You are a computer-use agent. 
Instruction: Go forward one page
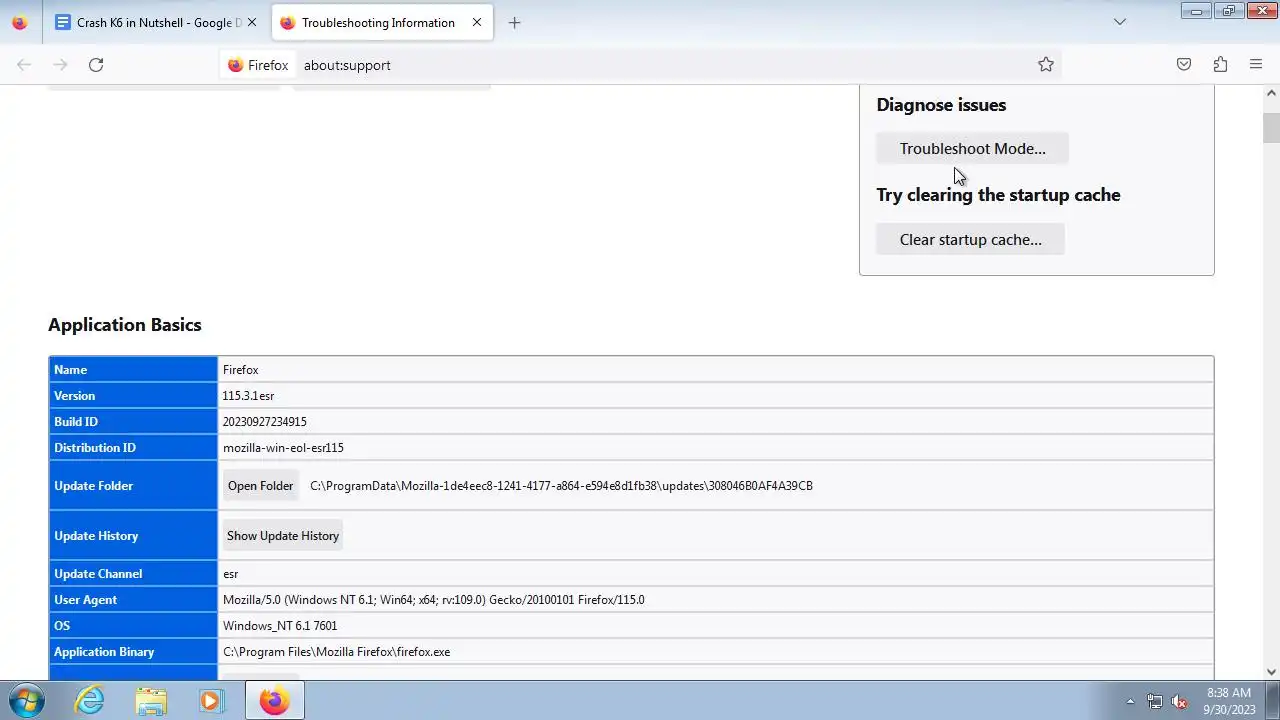click(x=60, y=65)
